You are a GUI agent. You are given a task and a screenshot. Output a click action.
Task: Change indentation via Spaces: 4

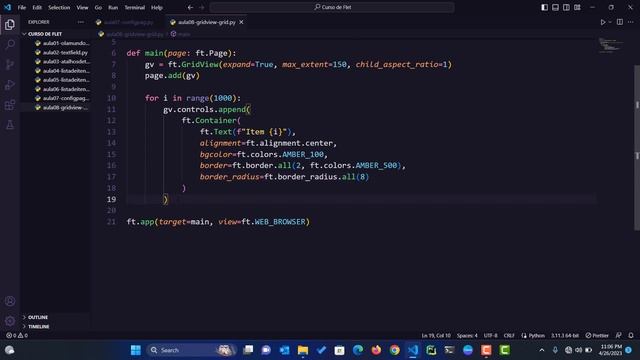click(x=467, y=336)
